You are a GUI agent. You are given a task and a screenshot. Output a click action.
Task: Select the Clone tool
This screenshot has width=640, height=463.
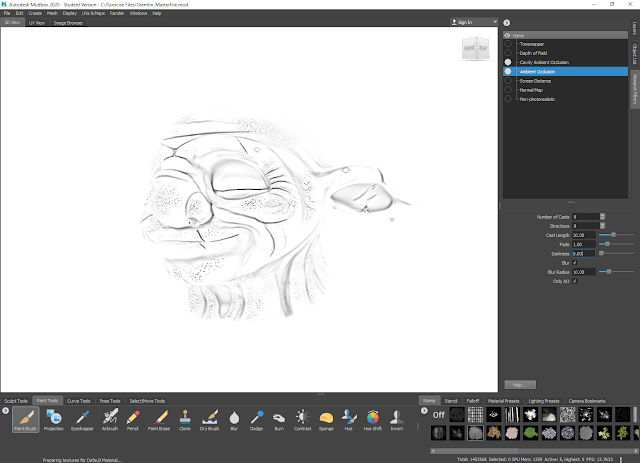[184, 420]
